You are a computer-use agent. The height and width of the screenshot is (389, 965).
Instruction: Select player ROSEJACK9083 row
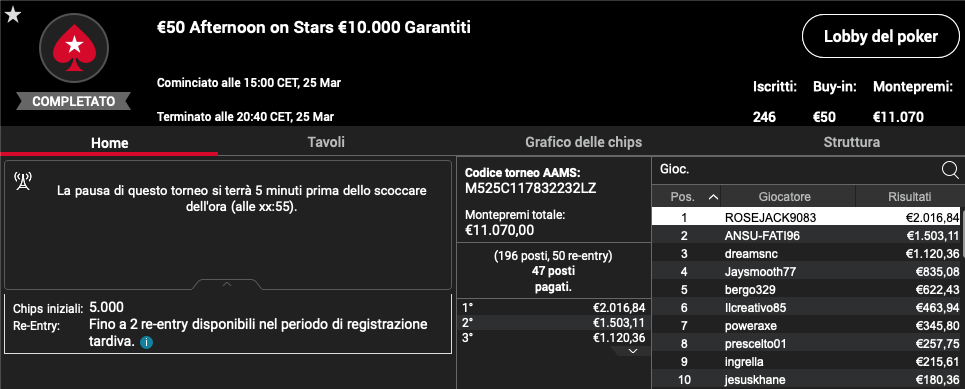point(807,217)
